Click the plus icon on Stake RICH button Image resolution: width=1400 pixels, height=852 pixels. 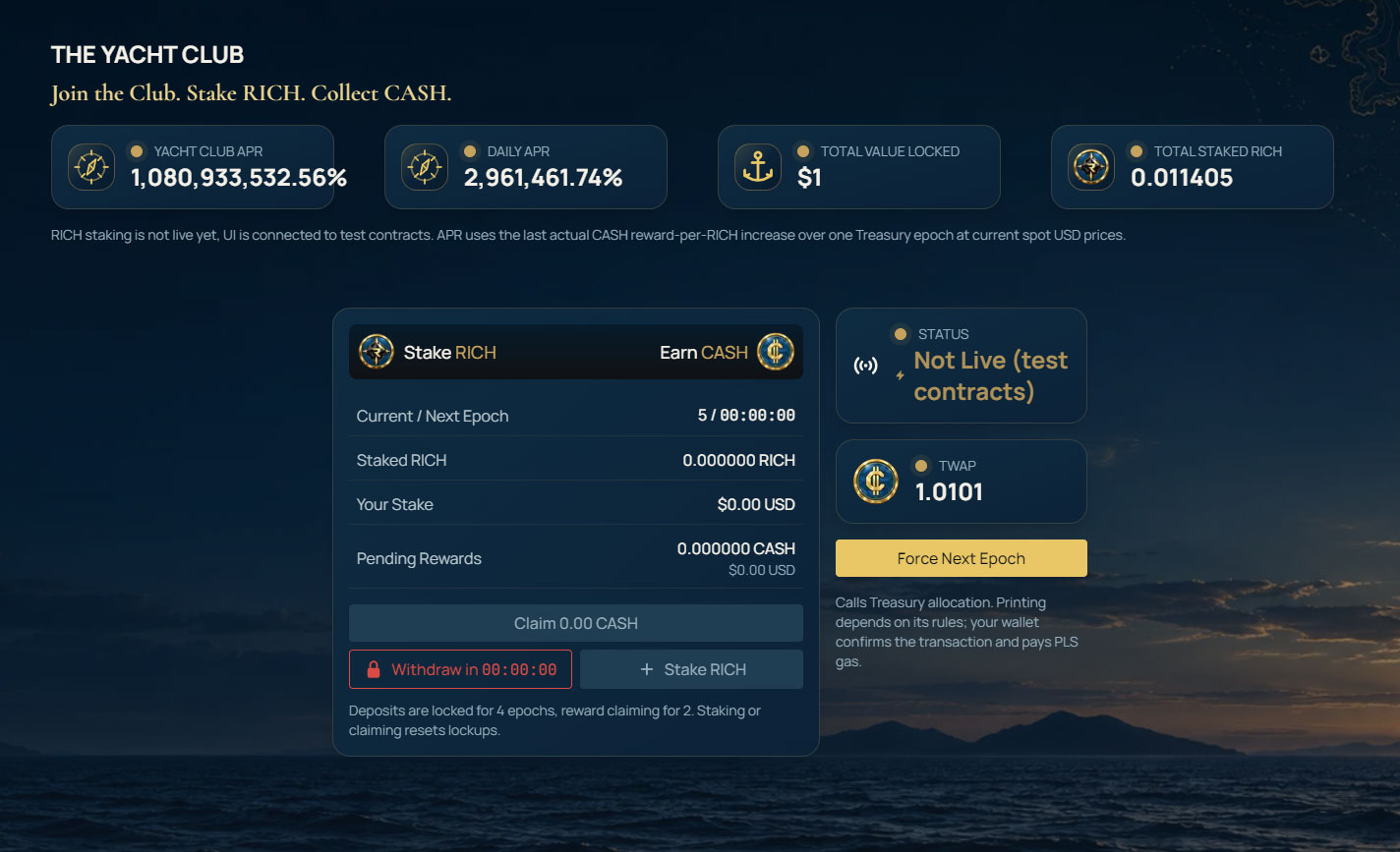pos(647,669)
